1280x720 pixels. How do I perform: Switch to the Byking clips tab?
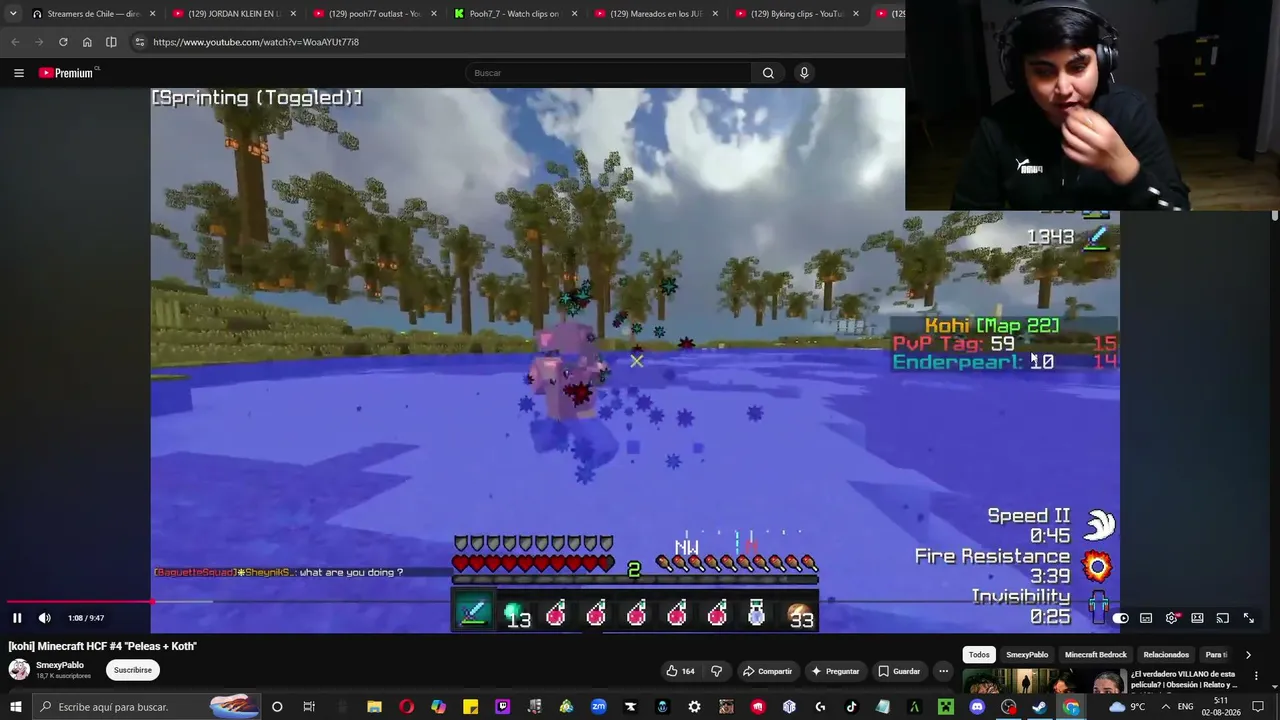796,14
